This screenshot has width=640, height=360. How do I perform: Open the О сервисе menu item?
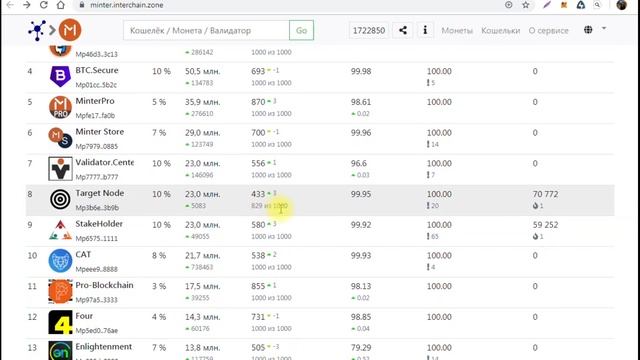[x=548, y=31]
